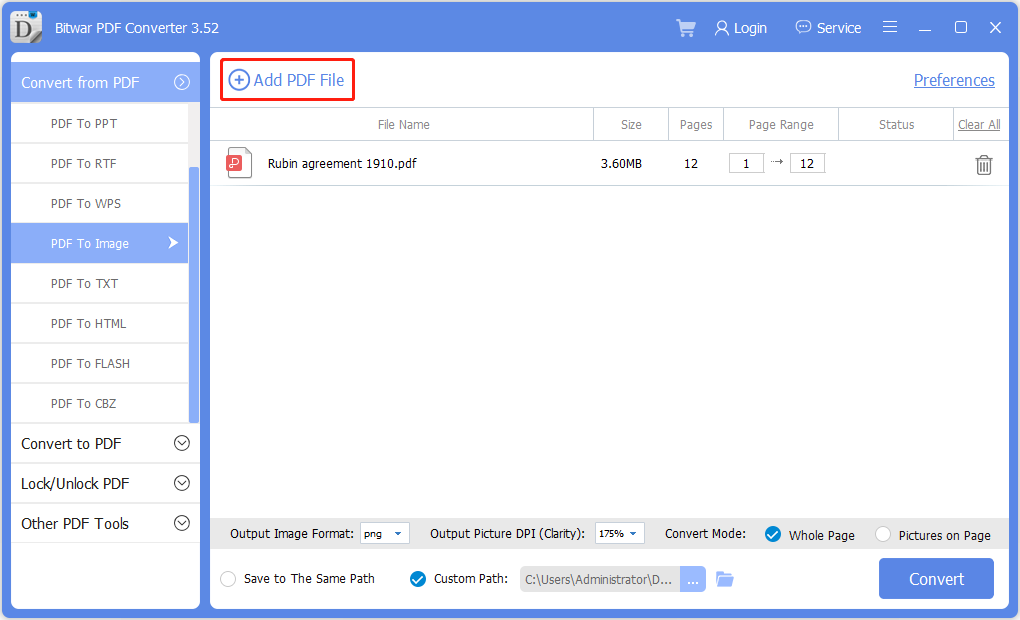1020x620 pixels.
Task: Open the Preferences link
Action: tap(954, 80)
